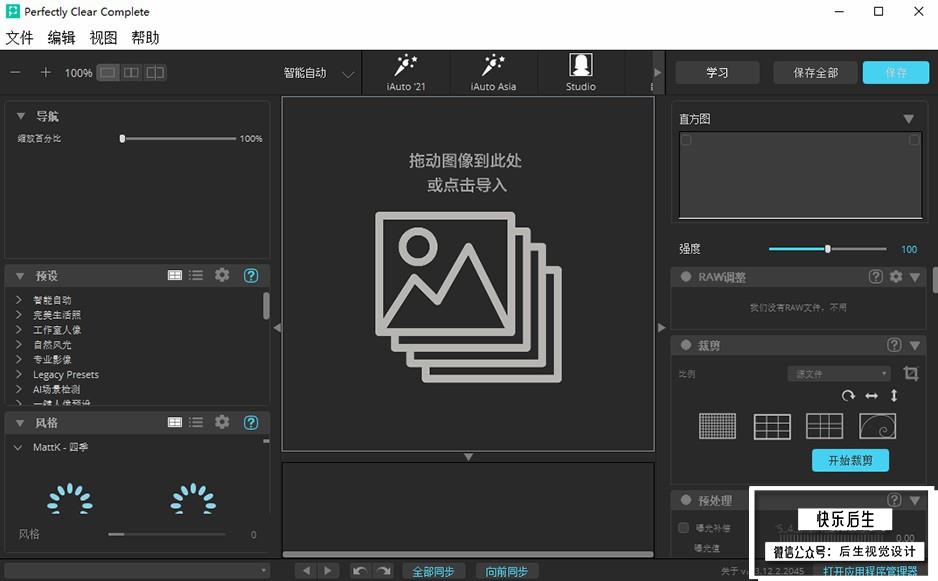Click the redo arrow in bottom bar
The height and width of the screenshot is (581, 938).
click(383, 571)
